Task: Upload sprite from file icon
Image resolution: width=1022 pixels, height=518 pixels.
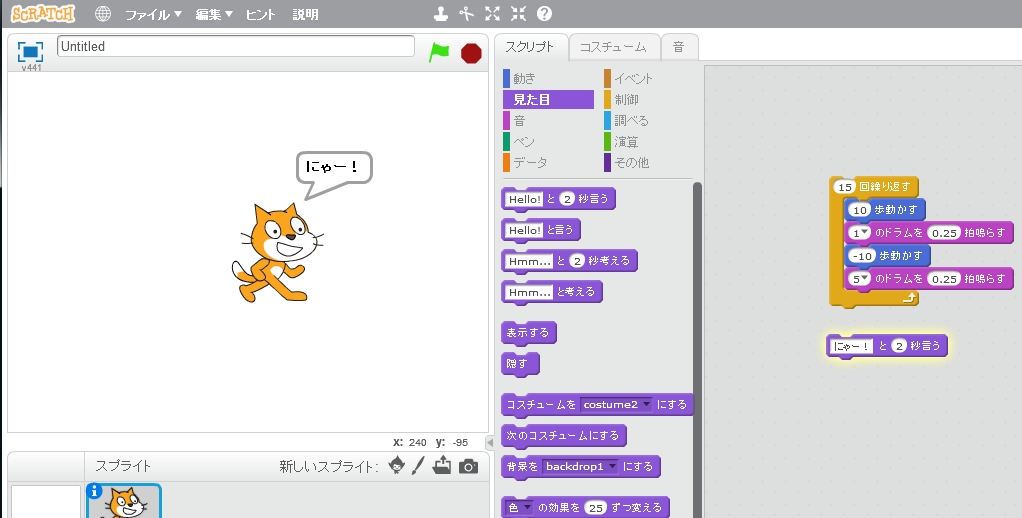Action: (442, 465)
